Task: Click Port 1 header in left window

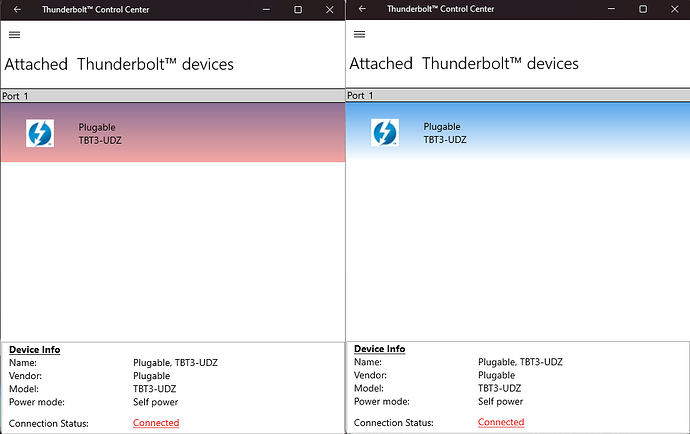Action: point(173,96)
